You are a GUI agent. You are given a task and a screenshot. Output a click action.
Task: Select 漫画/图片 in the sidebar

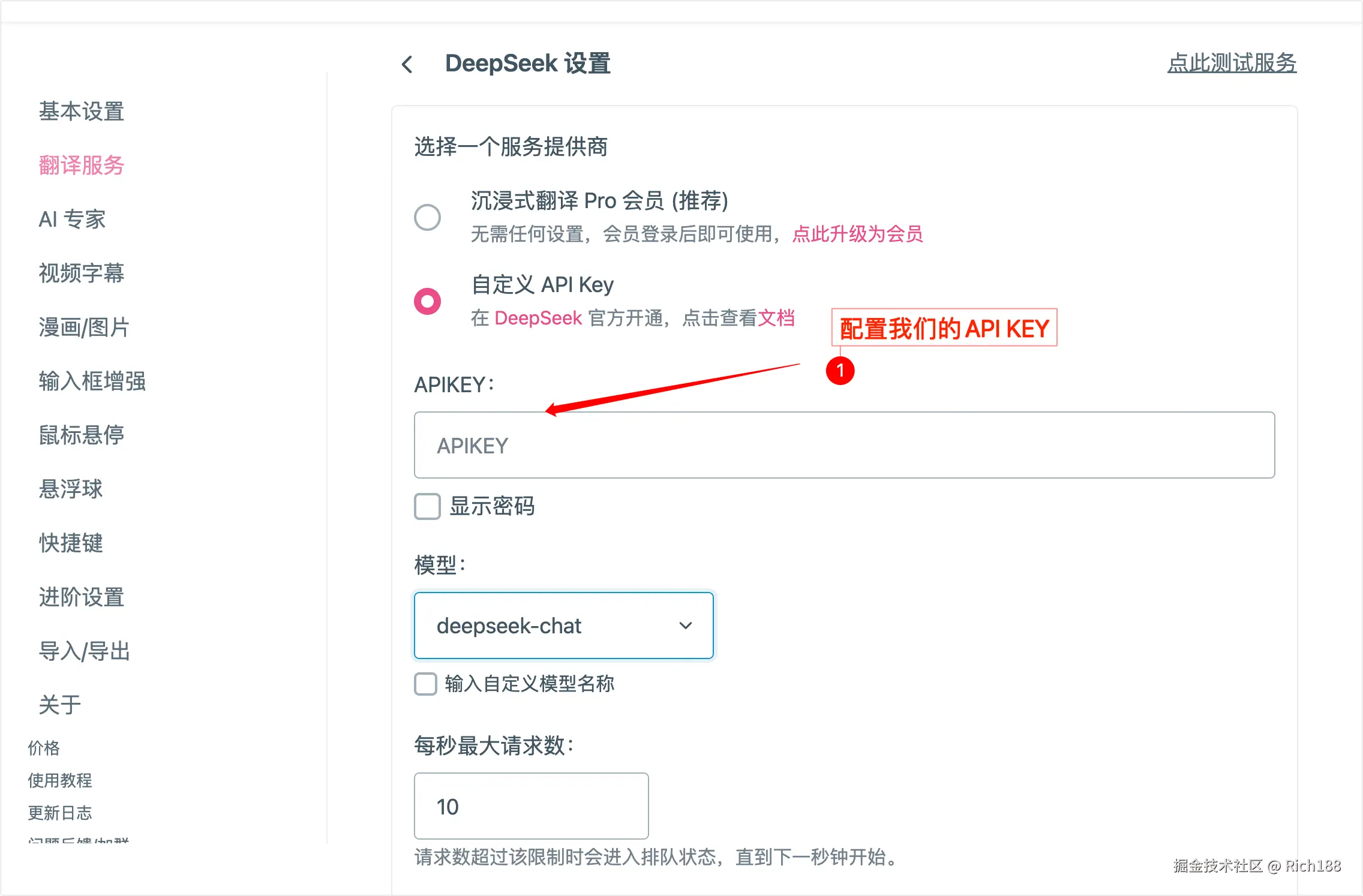pyautogui.click(x=82, y=327)
